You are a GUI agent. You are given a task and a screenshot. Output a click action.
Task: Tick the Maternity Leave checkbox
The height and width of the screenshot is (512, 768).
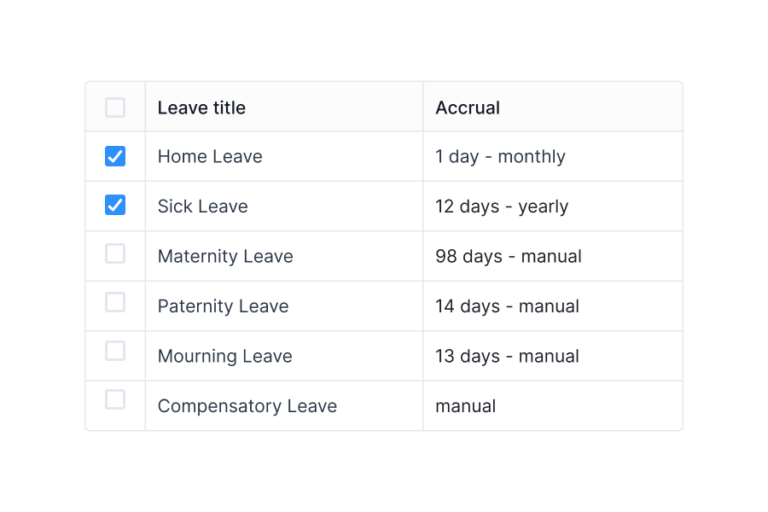pyautogui.click(x=115, y=254)
